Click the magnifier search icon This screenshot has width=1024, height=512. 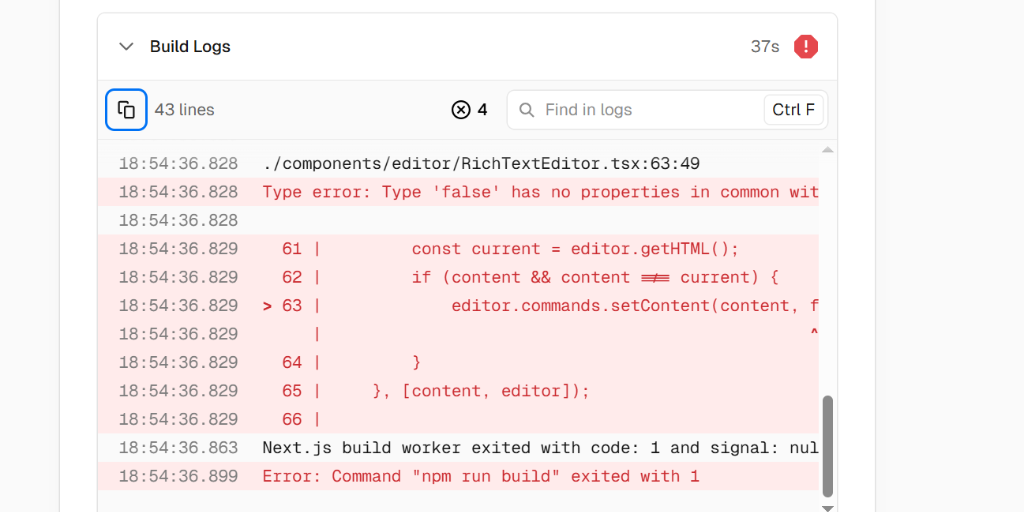click(x=526, y=110)
